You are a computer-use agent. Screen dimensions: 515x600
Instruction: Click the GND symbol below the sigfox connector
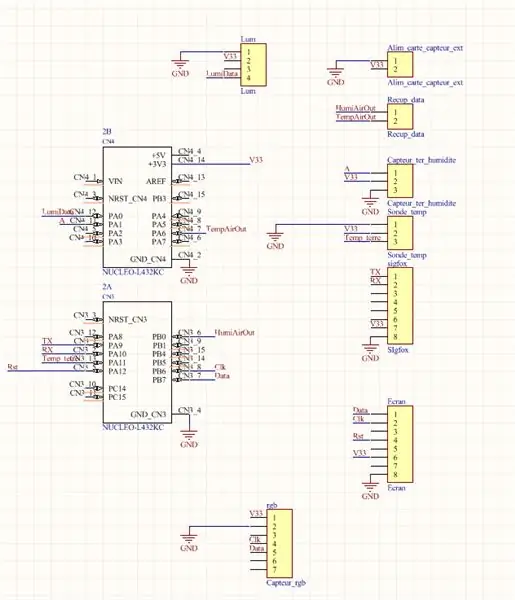[370, 353]
